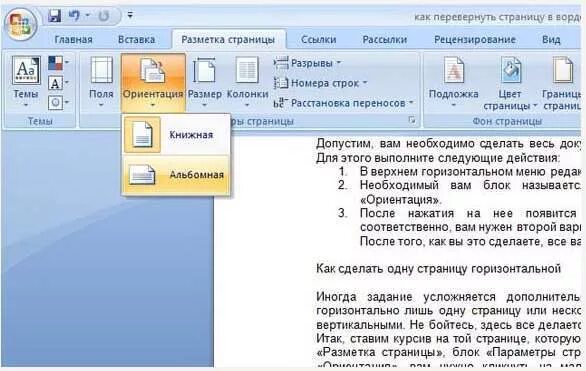Open the Разрывы breaks menu
Viewport: 586px width, 371px height.
coord(307,63)
